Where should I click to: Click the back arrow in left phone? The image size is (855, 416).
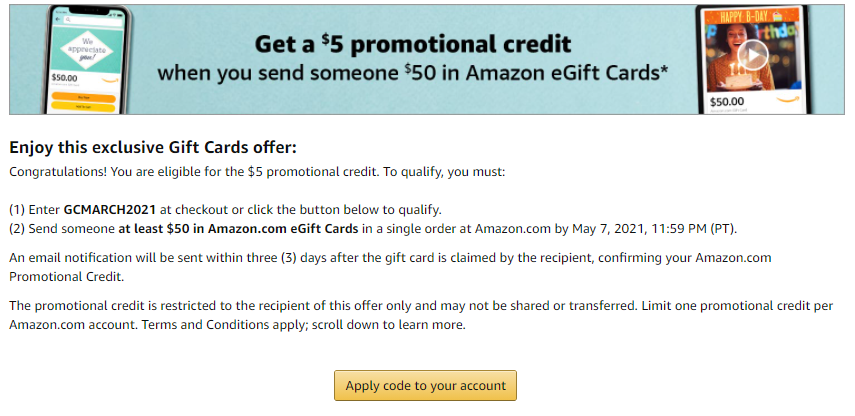58,19
